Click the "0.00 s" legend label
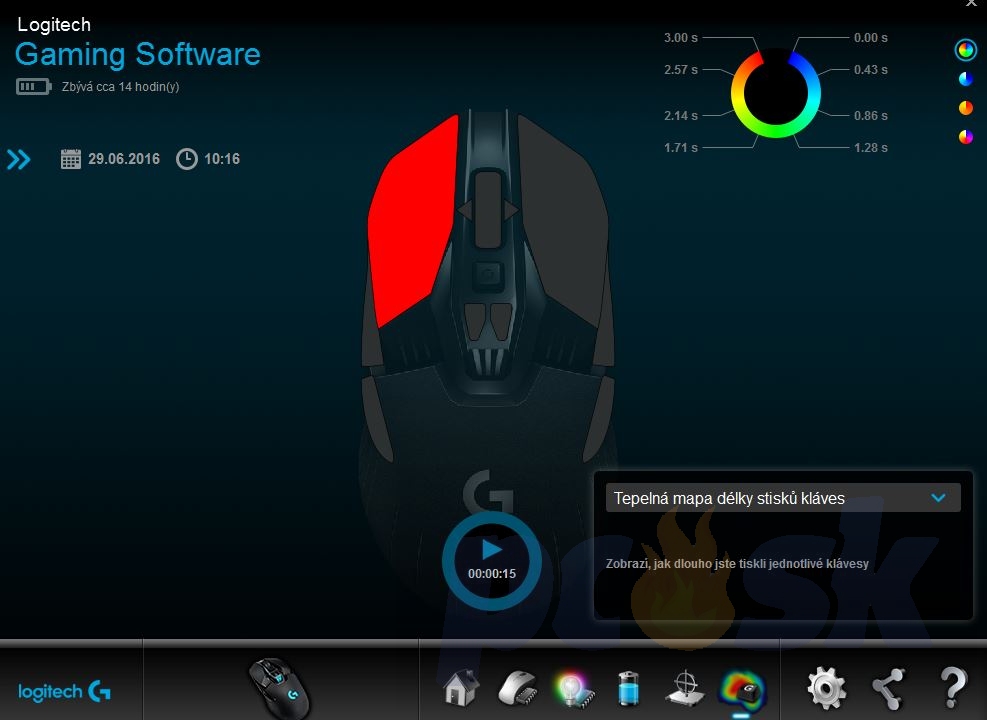This screenshot has width=987, height=720. [871, 38]
